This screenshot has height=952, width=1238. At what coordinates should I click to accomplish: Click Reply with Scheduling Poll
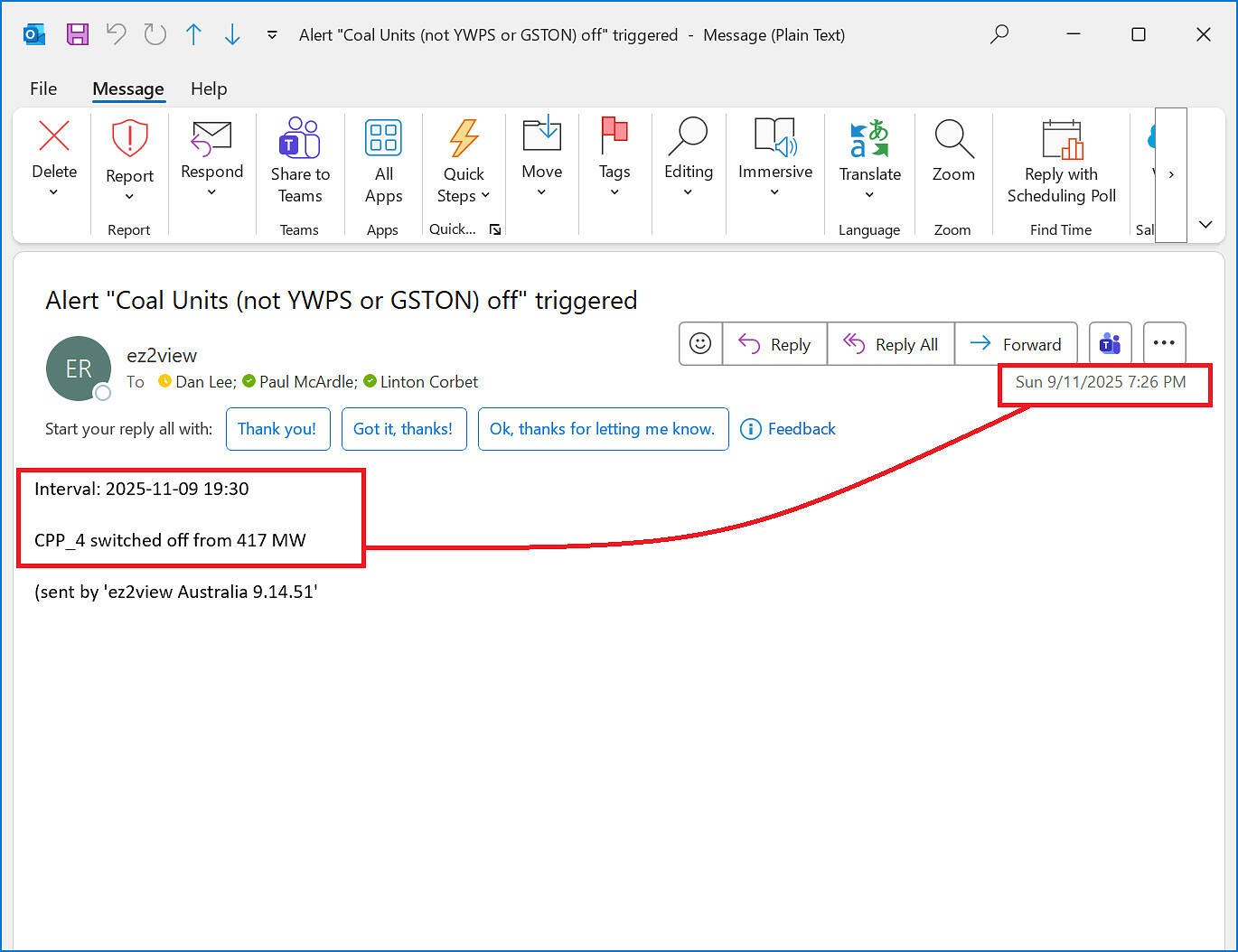pos(1061,161)
